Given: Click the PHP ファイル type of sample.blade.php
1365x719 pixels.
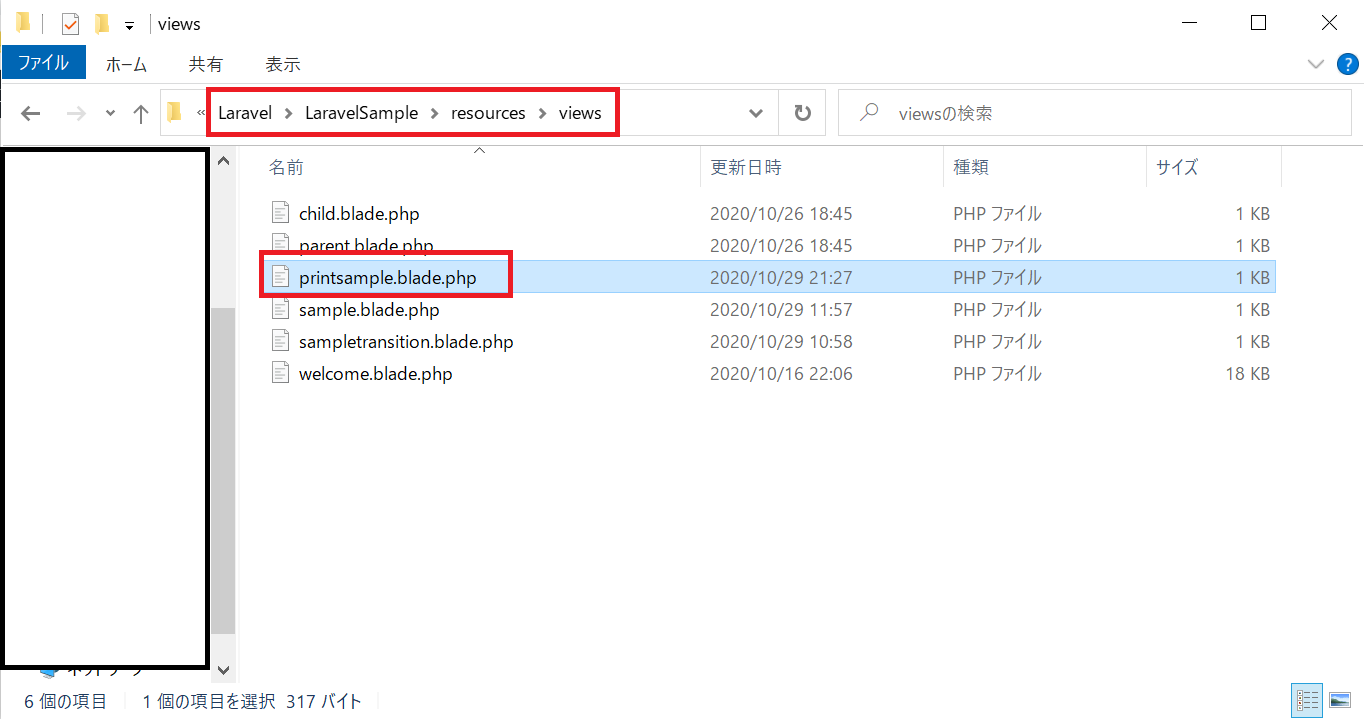Looking at the screenshot, I should point(997,309).
